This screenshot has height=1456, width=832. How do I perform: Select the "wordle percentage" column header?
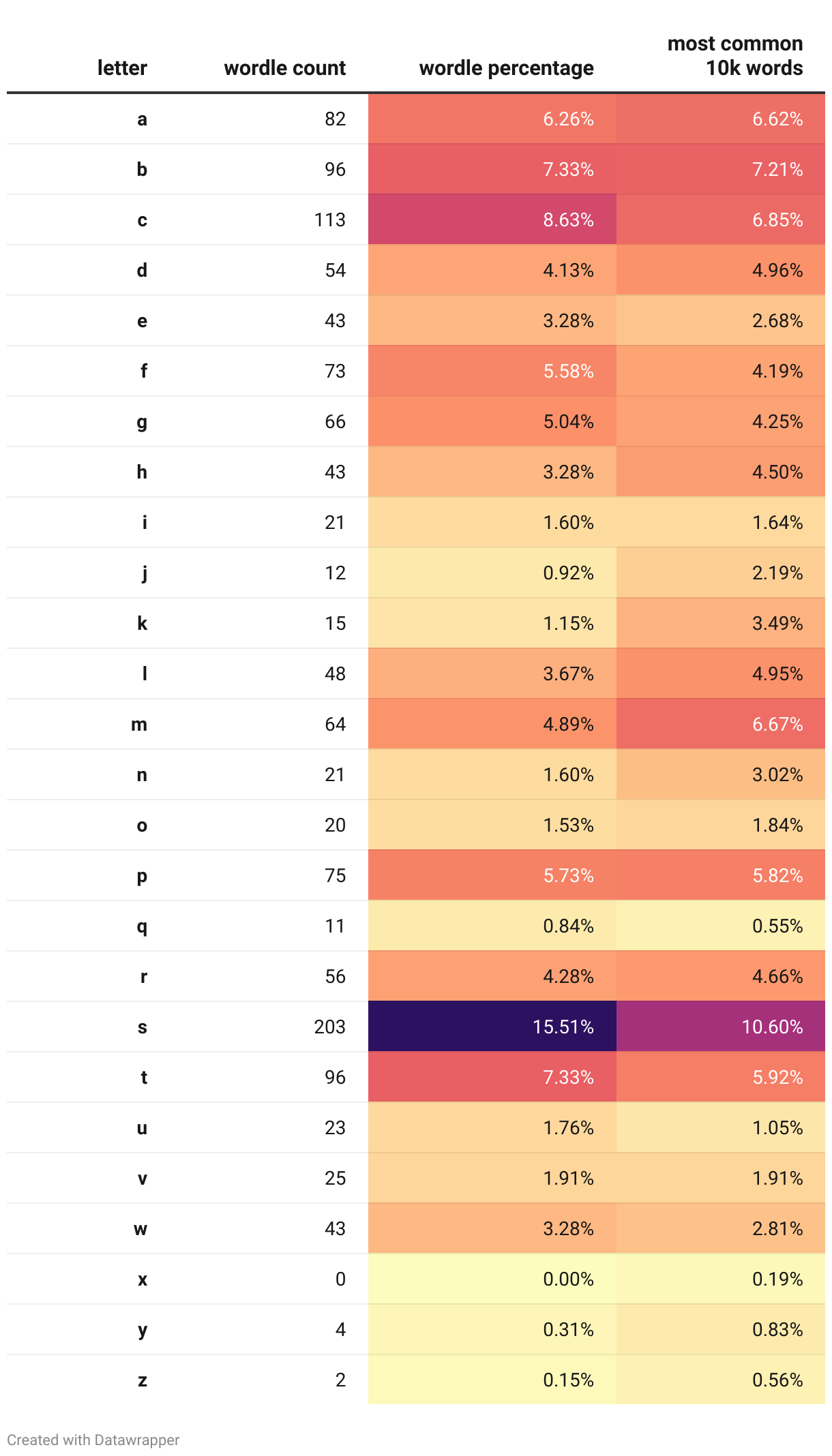coord(506,68)
